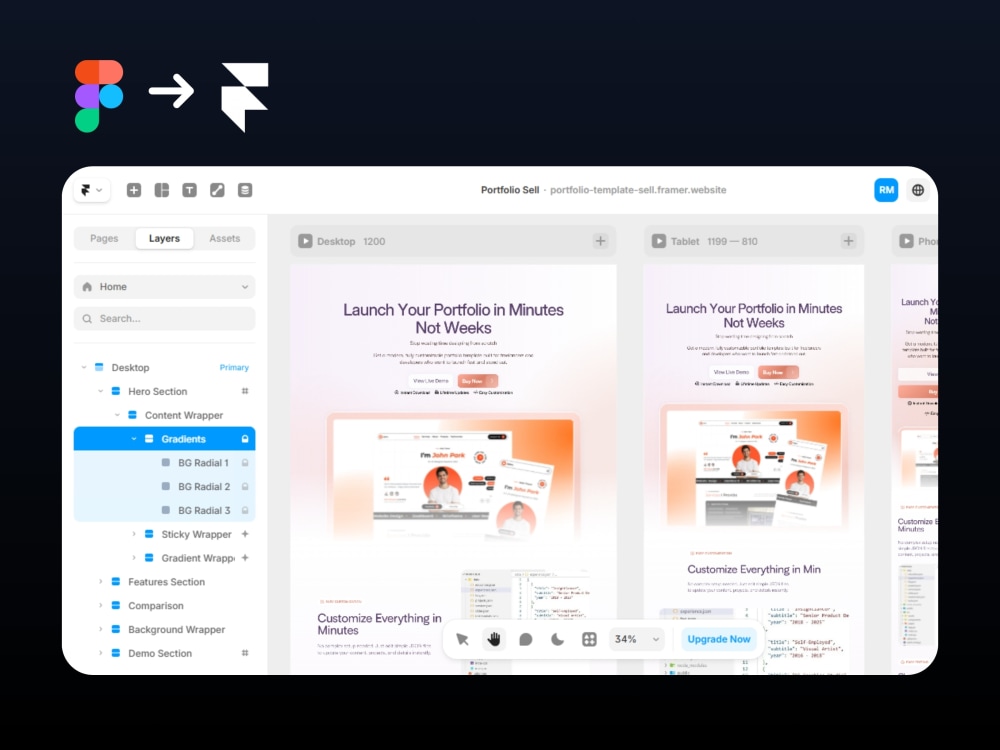Open the CMS database icon
The height and width of the screenshot is (750, 1000).
tap(245, 190)
